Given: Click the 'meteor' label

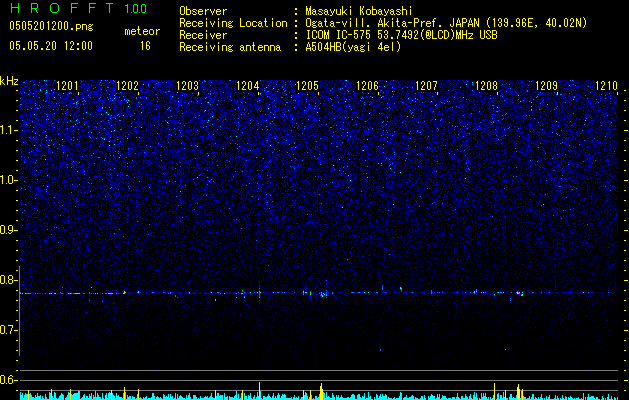Looking at the screenshot, I should coord(142,31).
